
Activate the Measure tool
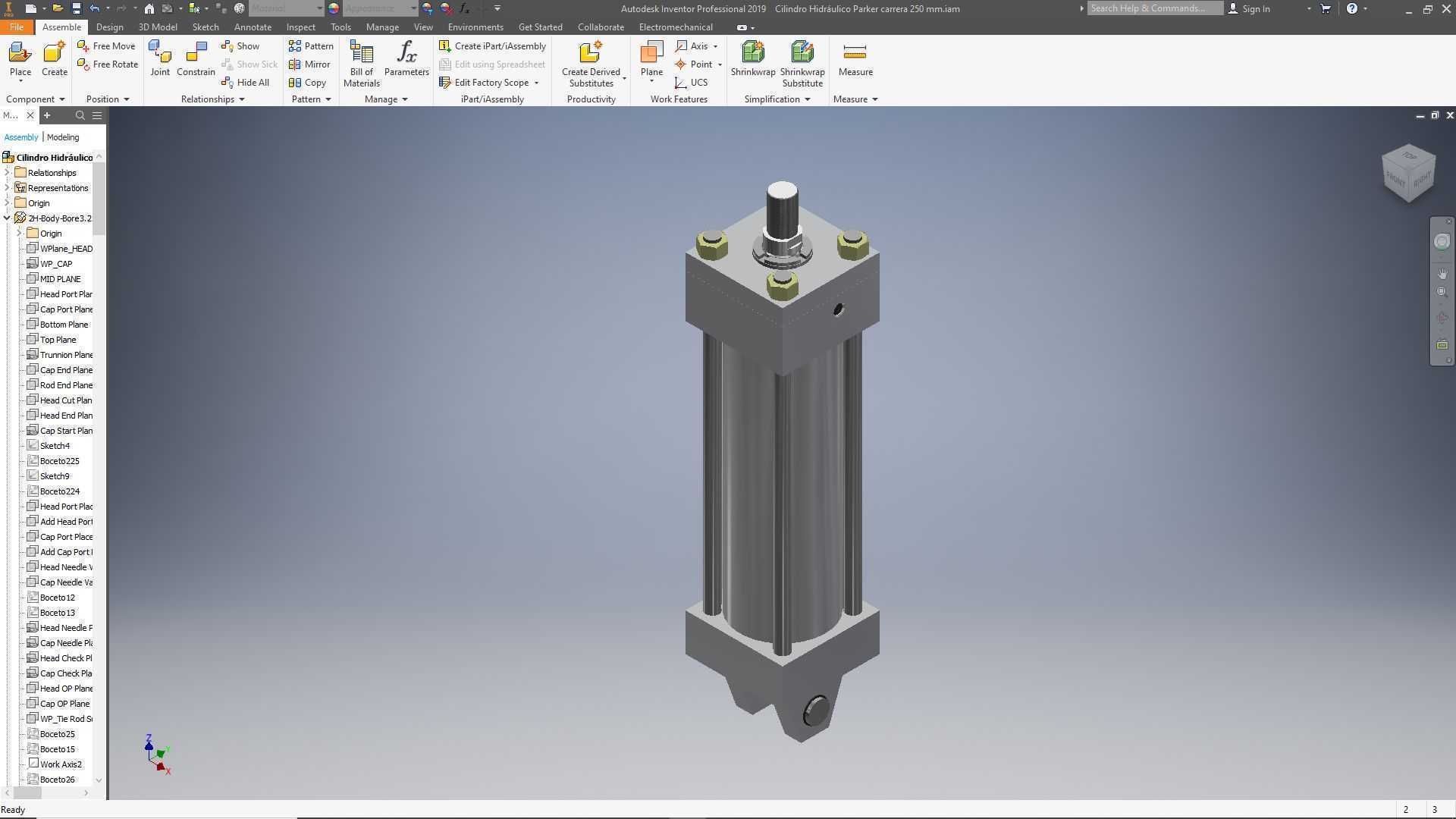click(855, 59)
